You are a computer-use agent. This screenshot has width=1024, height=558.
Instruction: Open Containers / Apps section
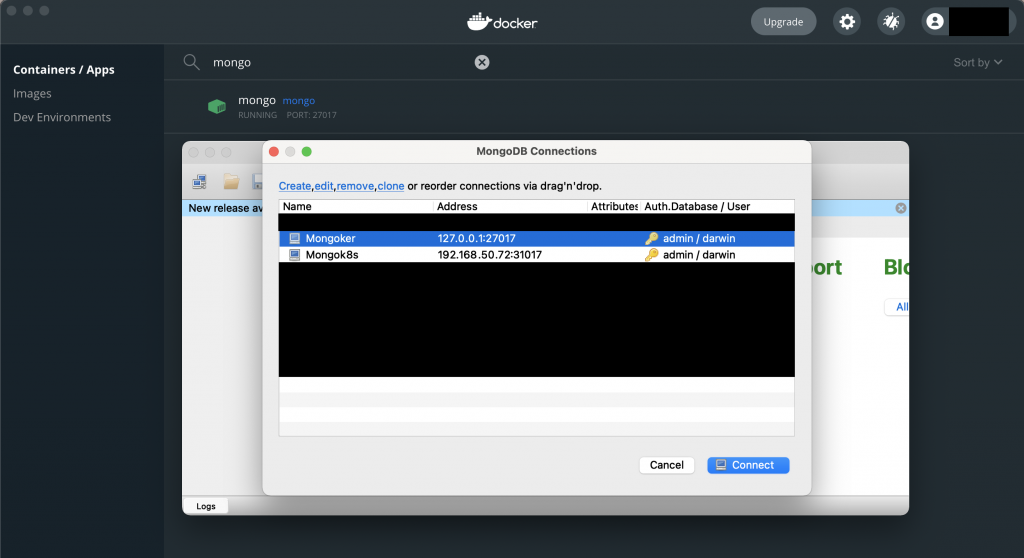click(x=64, y=70)
